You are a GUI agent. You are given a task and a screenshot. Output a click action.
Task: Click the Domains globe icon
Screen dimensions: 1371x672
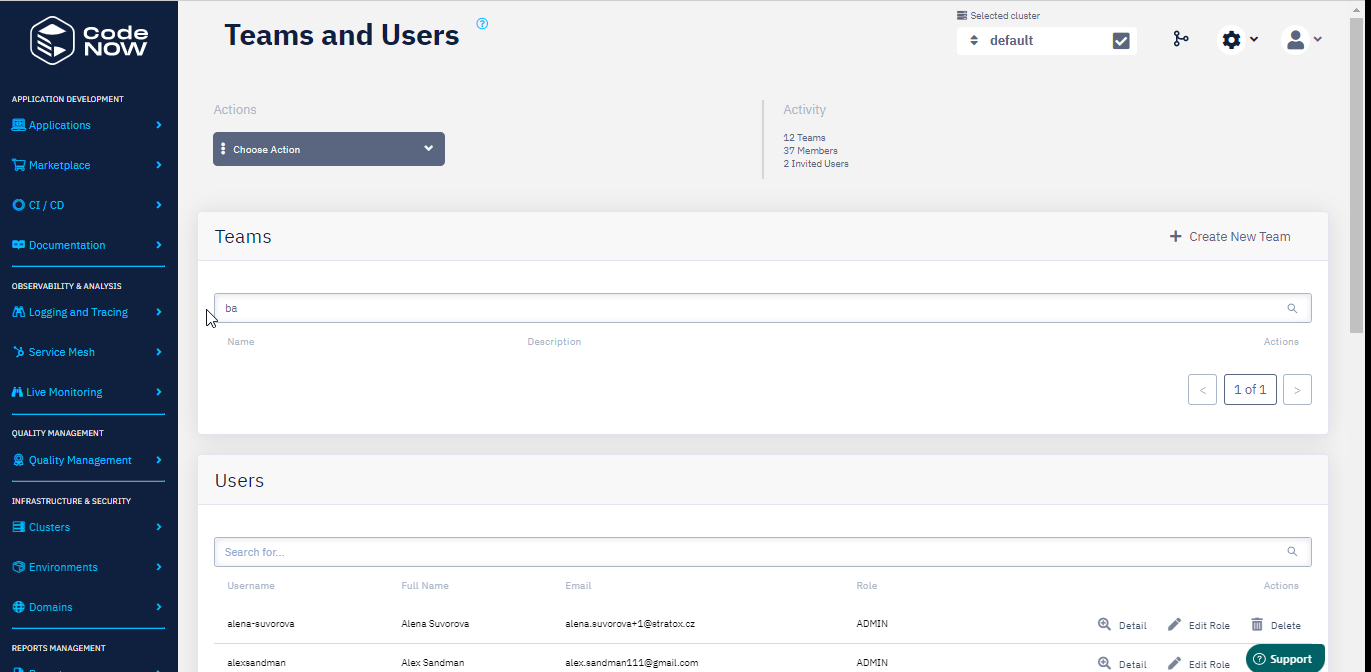(19, 607)
